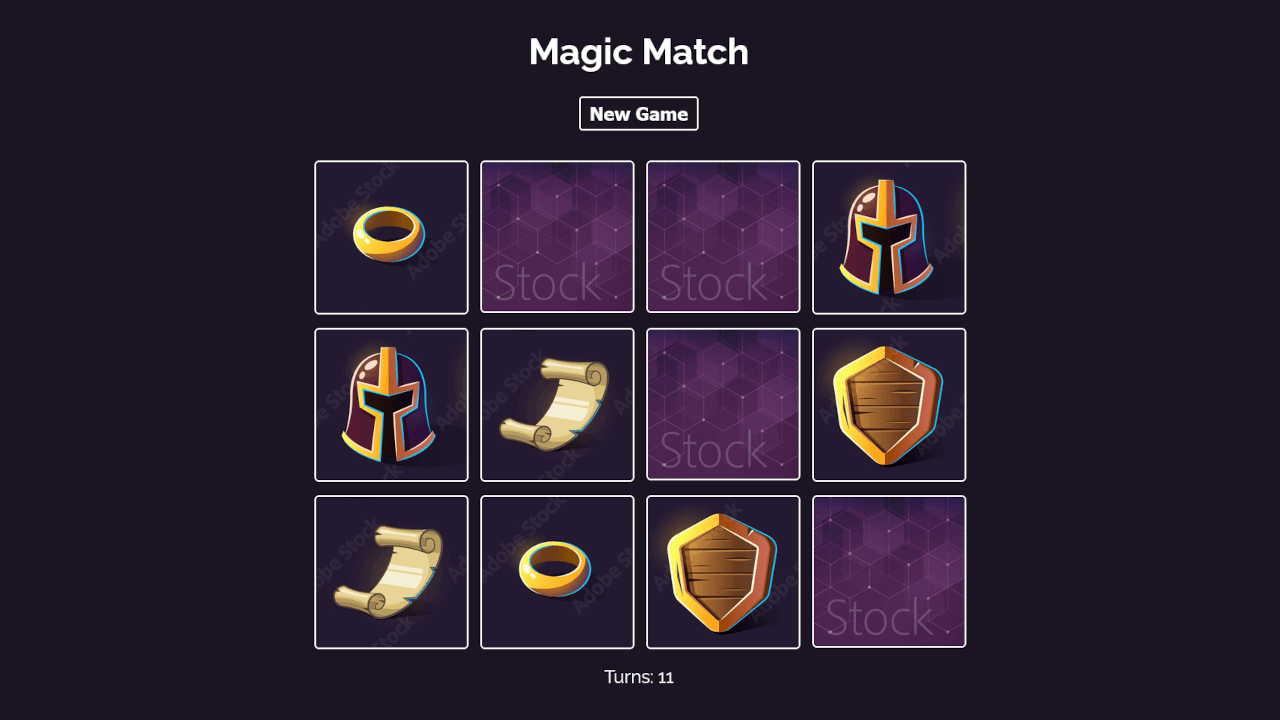Click the New Game button
Image resolution: width=1280 pixels, height=720 pixels.
(639, 114)
